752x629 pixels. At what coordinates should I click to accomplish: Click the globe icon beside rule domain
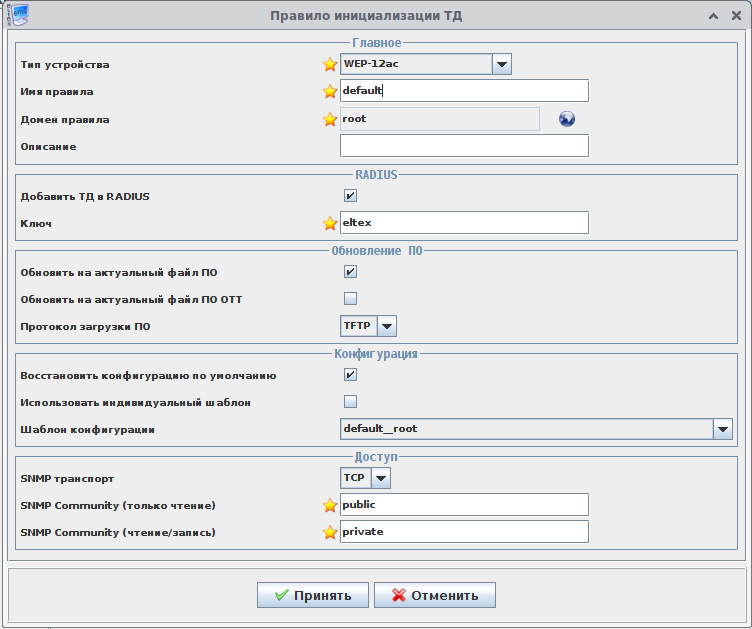tap(567, 120)
